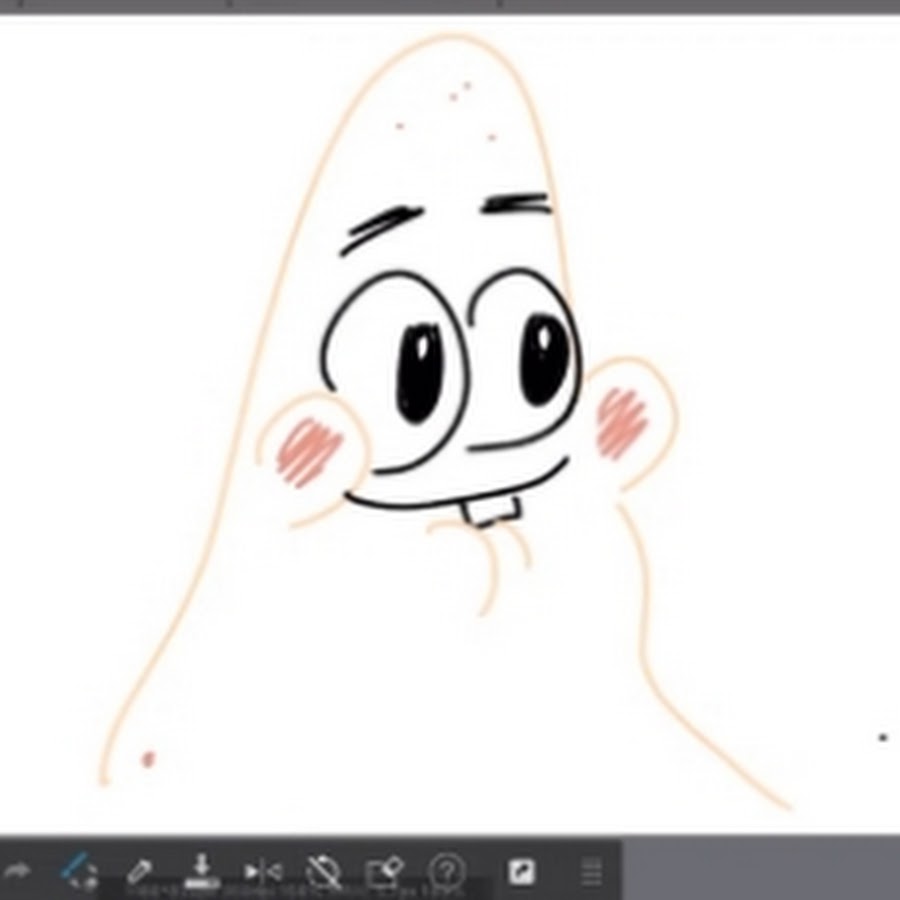
Task: Click the clear-selection eraser icon
Action: point(385,871)
